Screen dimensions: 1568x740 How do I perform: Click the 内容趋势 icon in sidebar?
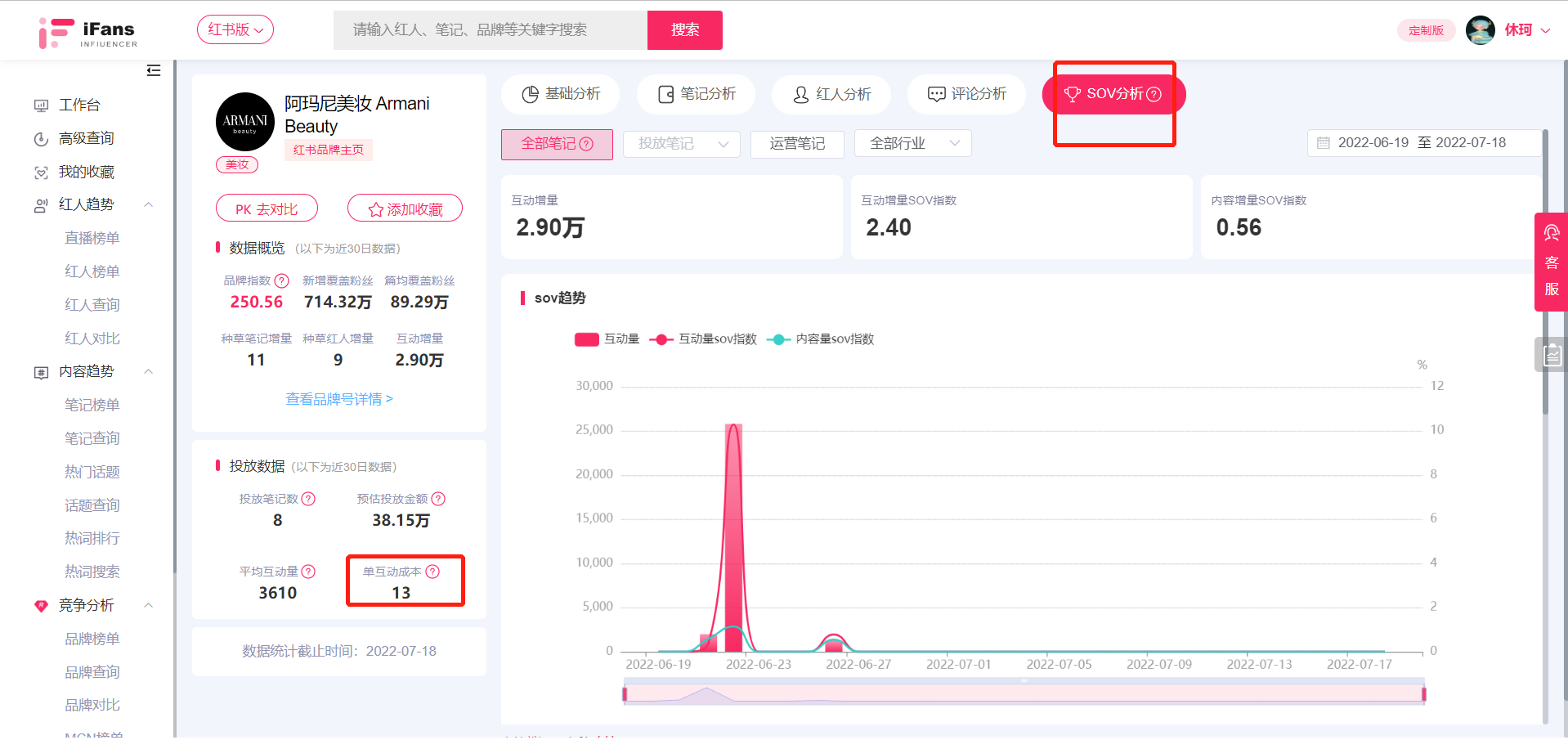click(x=41, y=372)
